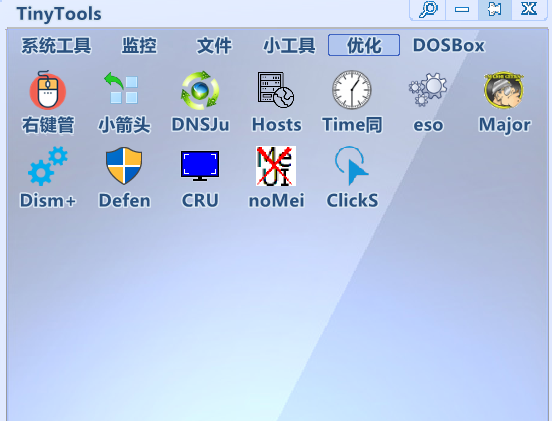
Task: Switch to the 系统工具 tab
Action: pyautogui.click(x=56, y=45)
